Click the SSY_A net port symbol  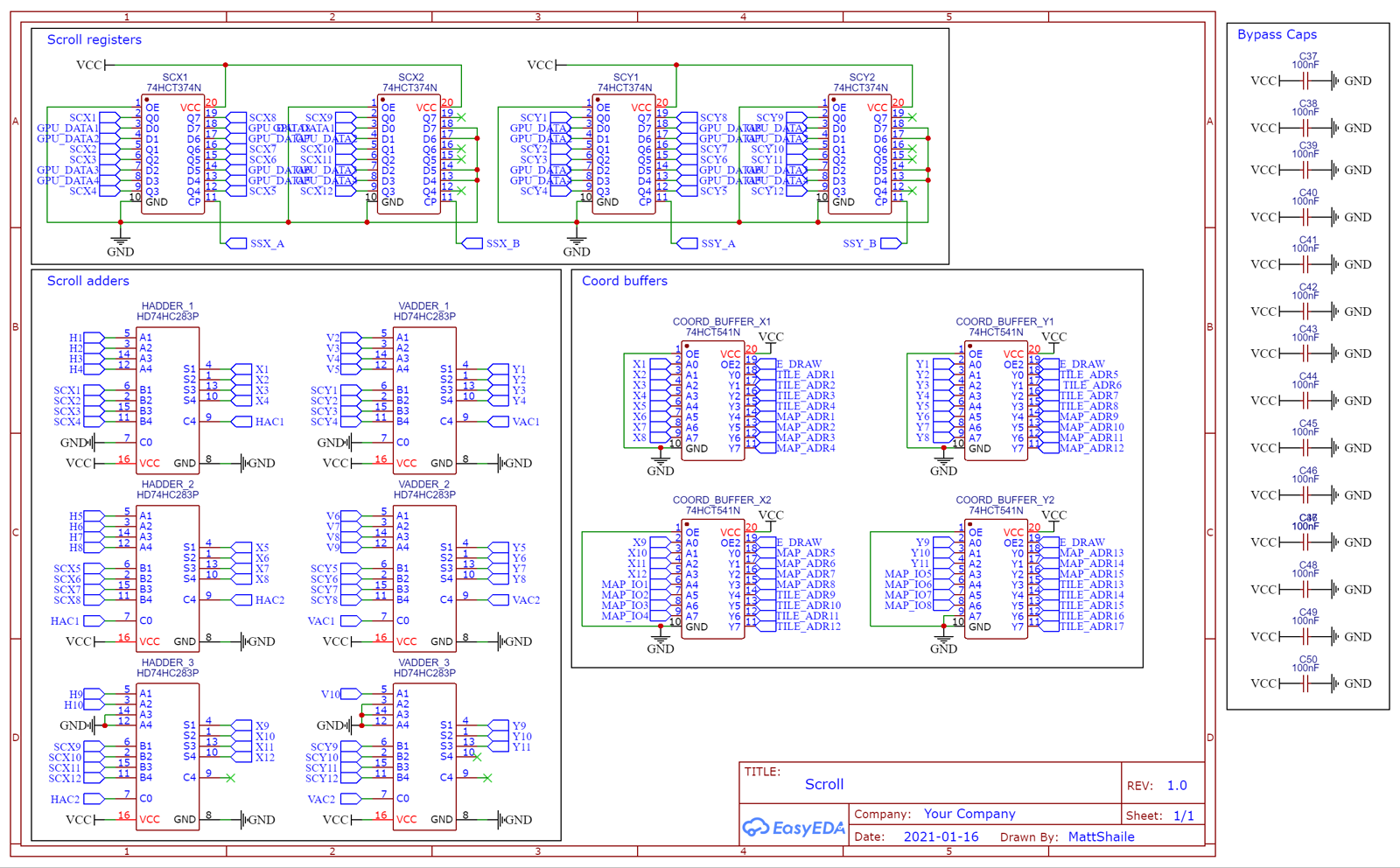(x=687, y=243)
